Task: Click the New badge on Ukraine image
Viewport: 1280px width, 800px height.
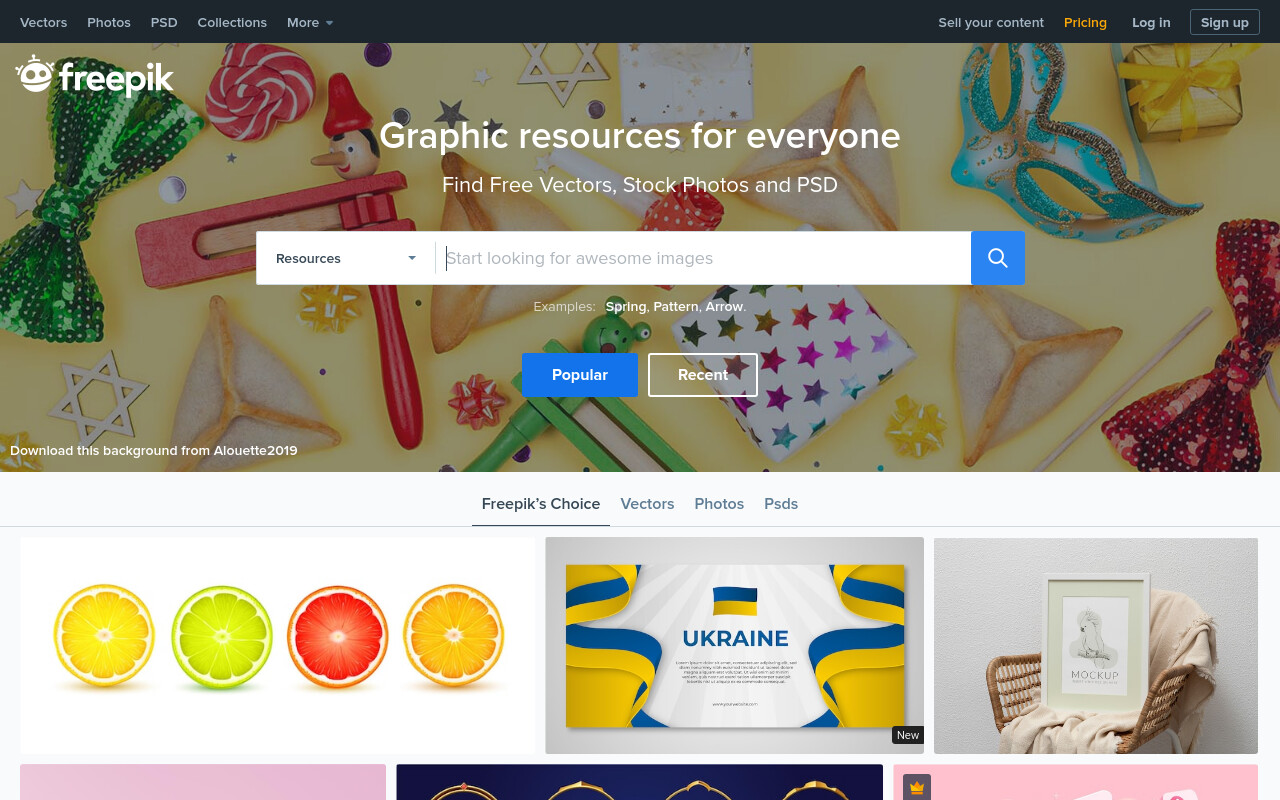Action: [908, 735]
